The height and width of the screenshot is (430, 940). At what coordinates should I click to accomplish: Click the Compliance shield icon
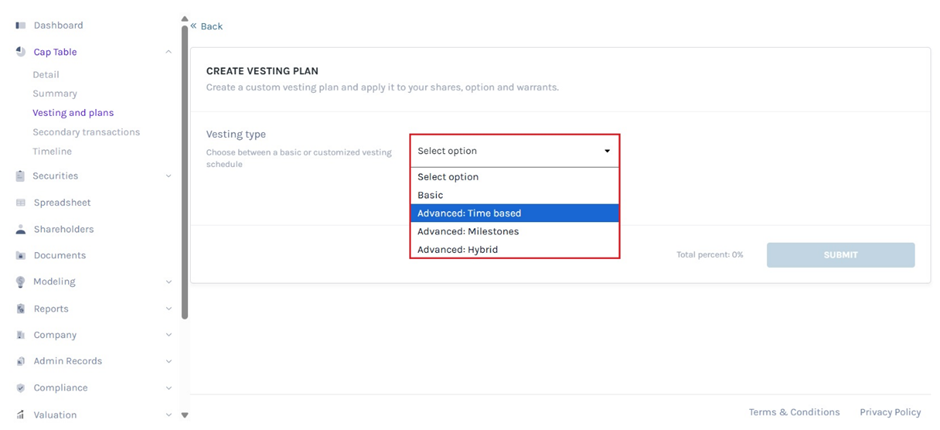(x=20, y=388)
